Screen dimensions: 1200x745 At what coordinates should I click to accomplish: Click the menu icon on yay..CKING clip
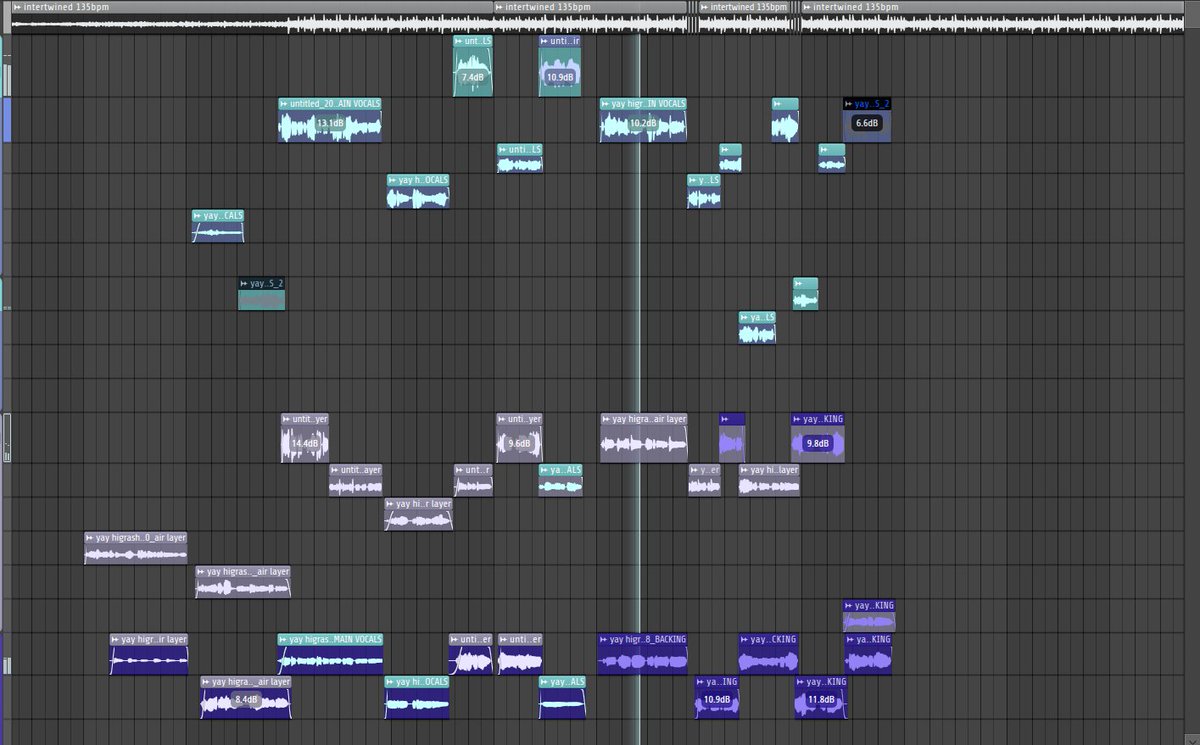click(x=745, y=639)
